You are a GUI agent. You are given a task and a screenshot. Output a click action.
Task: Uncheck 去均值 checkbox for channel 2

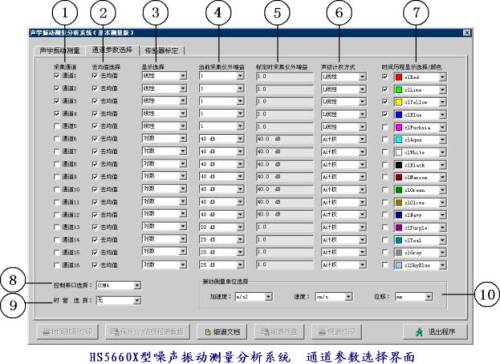click(x=95, y=88)
